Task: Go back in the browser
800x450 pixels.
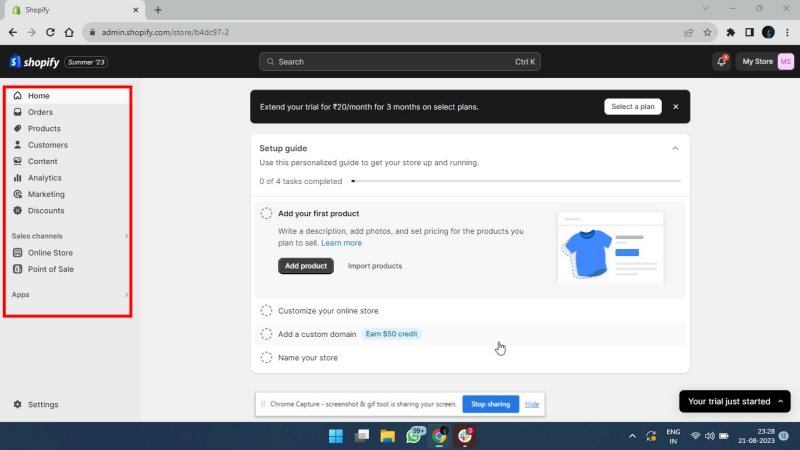Action: [x=13, y=32]
